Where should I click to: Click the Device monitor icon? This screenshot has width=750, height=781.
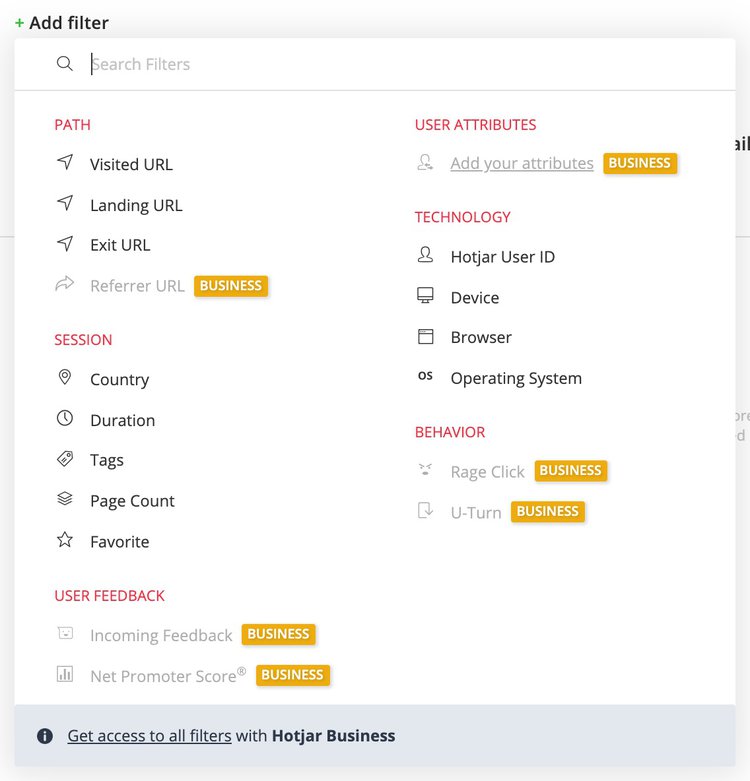(425, 295)
